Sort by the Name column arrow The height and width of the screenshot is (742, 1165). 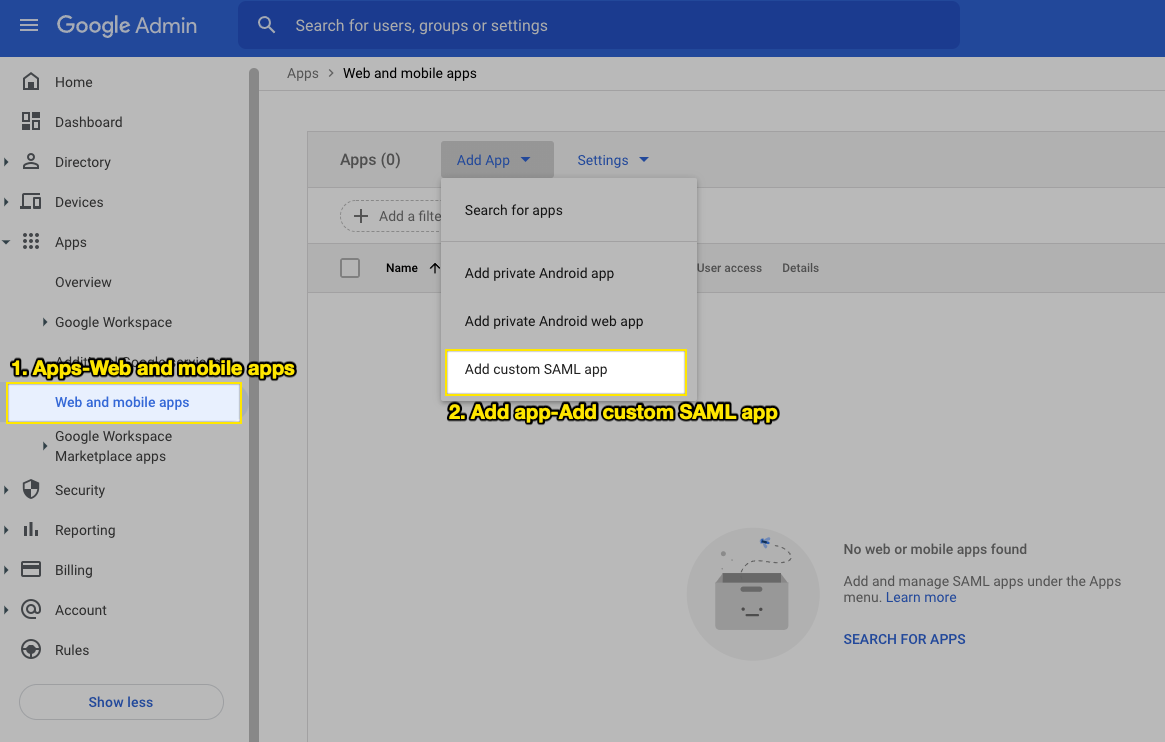point(435,268)
